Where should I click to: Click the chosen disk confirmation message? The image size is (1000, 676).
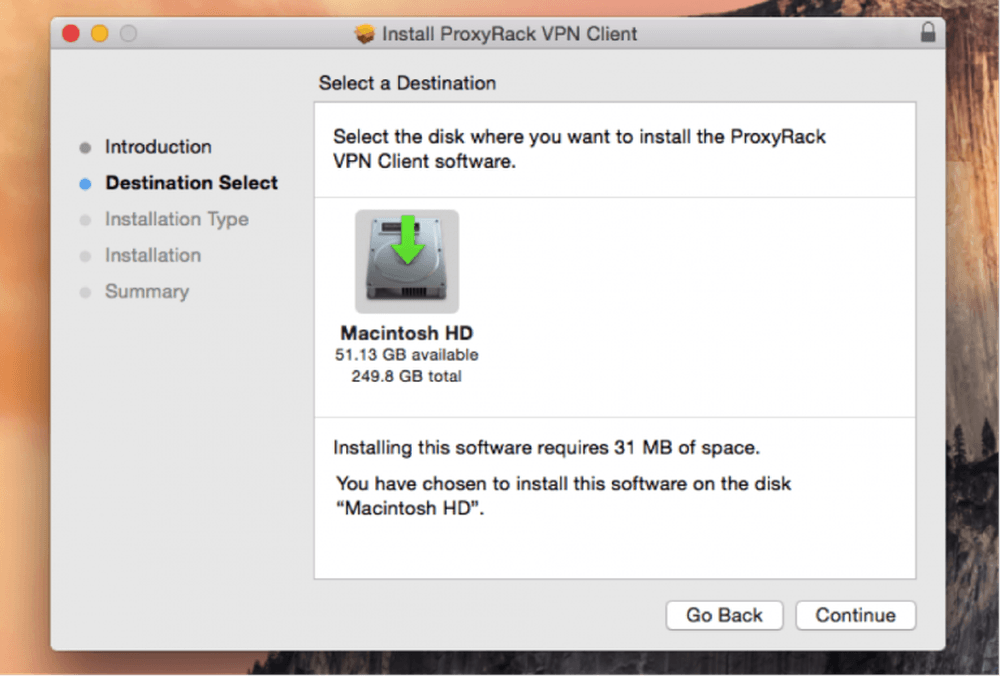pos(563,496)
